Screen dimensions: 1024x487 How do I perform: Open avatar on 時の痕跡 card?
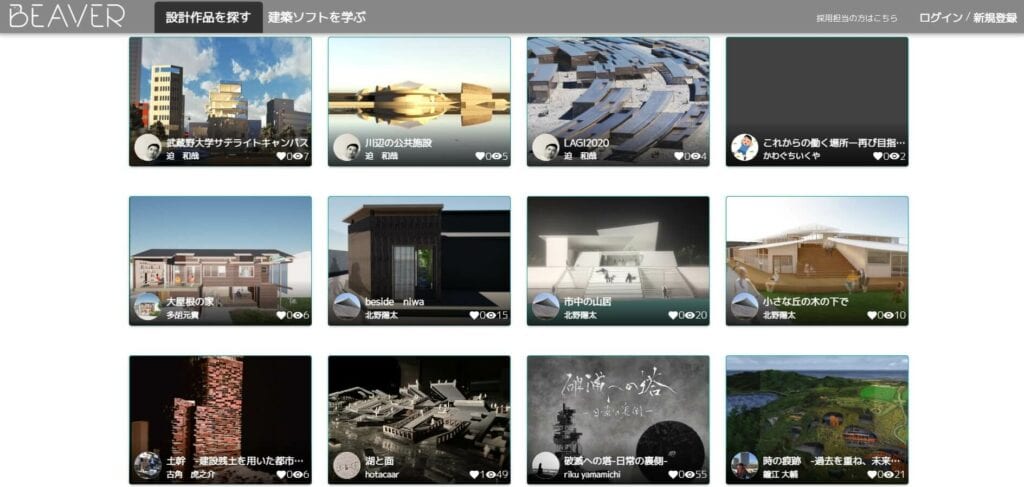coord(744,465)
